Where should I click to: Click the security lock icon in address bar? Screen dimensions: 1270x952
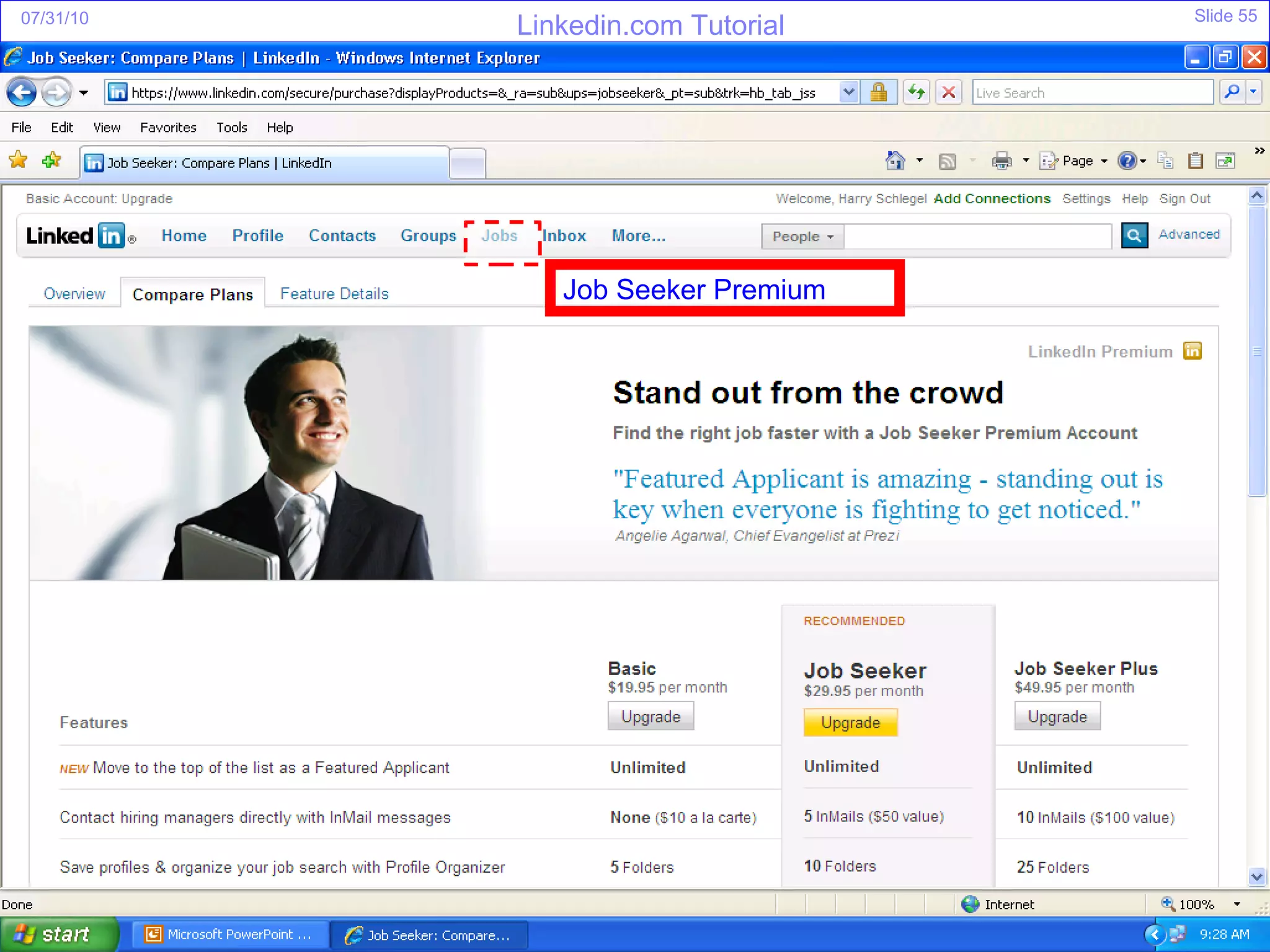(878, 93)
